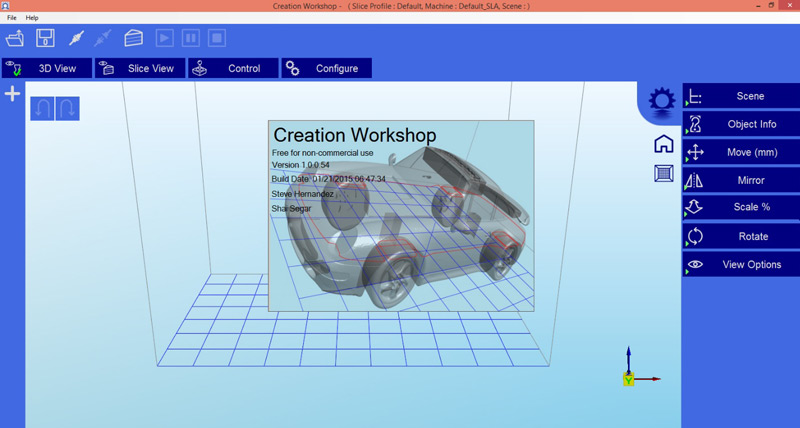Click the plus icon to add an object
800x428 pixels.
pyautogui.click(x=12, y=93)
